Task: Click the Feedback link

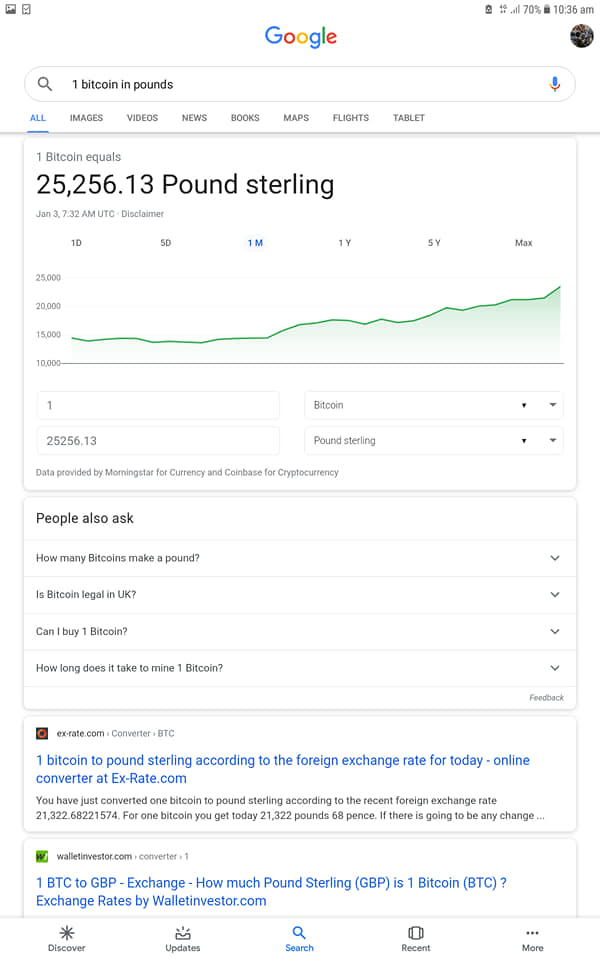Action: (x=546, y=697)
